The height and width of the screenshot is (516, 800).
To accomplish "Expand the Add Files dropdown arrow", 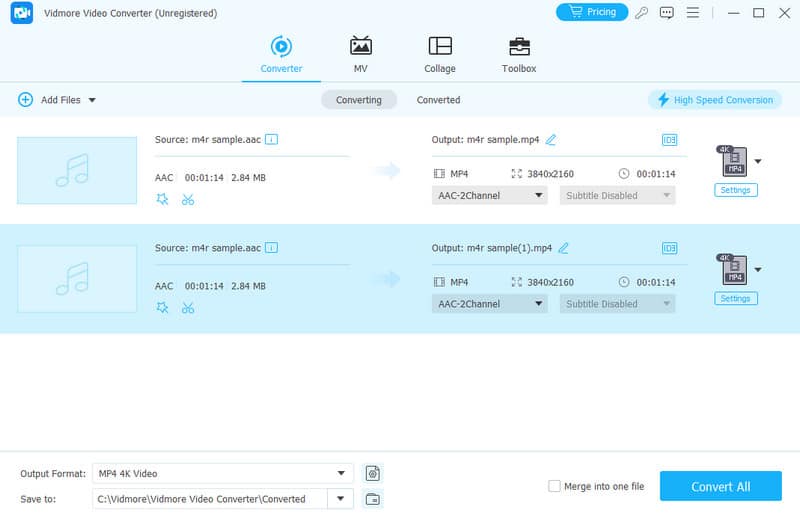I will tap(92, 100).
